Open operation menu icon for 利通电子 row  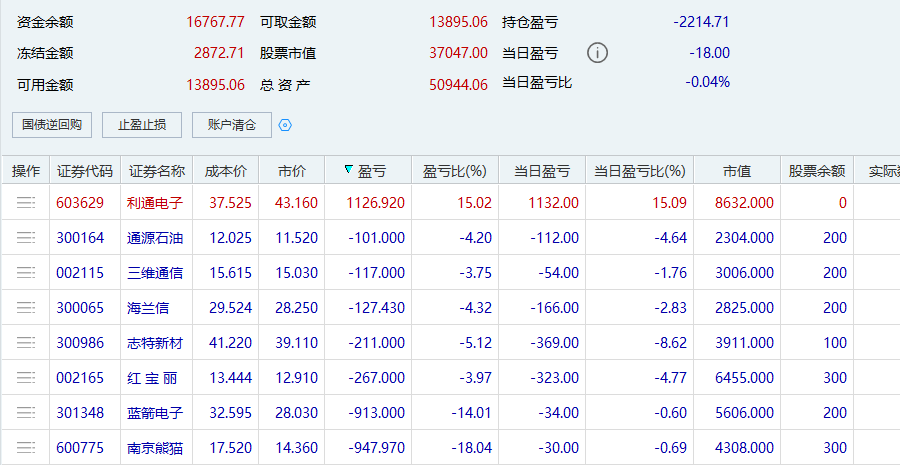[26, 202]
